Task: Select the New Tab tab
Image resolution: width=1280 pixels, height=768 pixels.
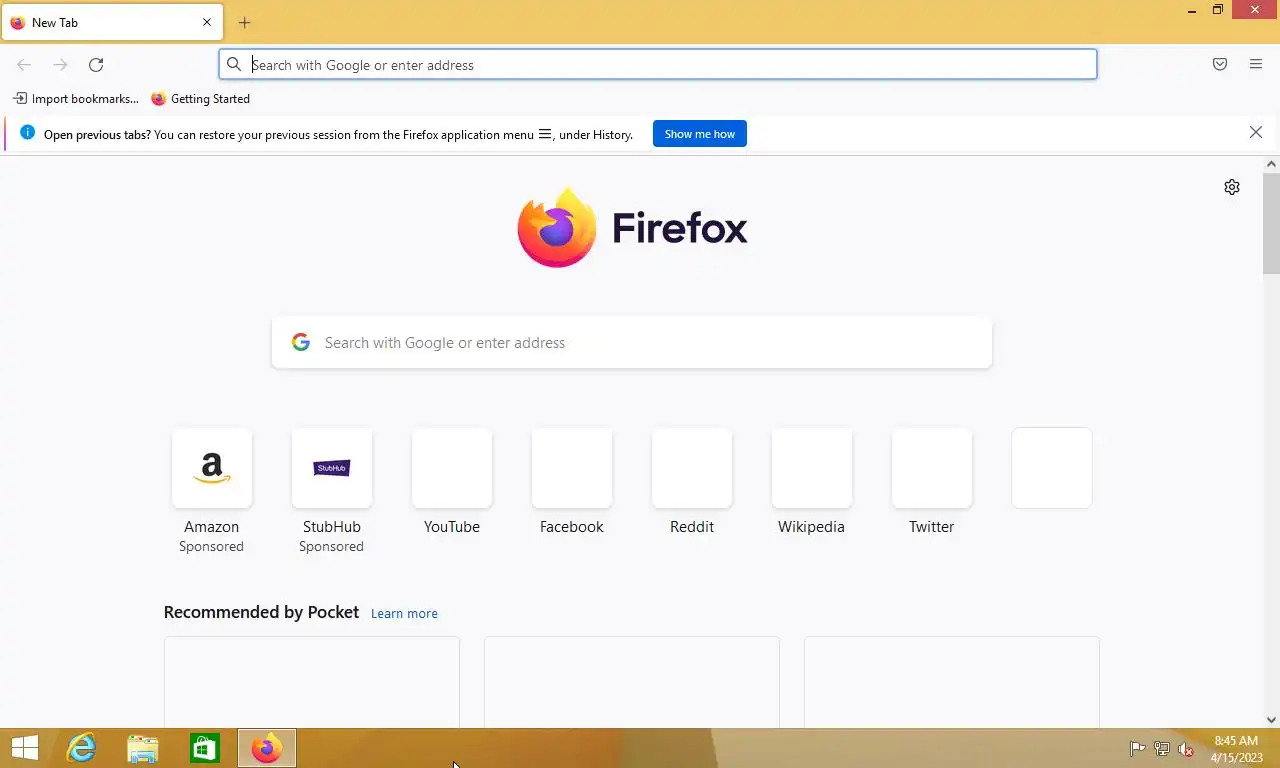Action: point(112,22)
